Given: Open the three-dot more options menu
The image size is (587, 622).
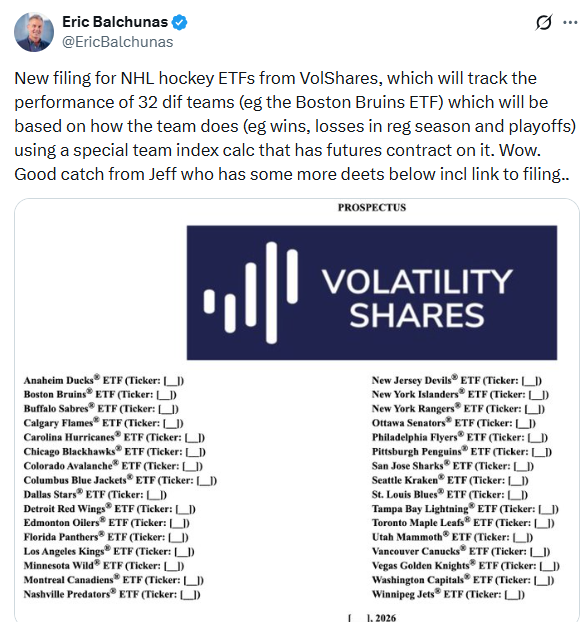Looking at the screenshot, I should click(x=570, y=22).
